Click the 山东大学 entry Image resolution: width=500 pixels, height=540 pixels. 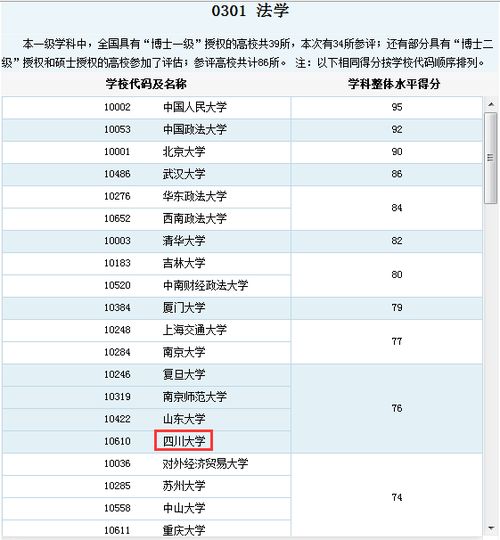184,419
